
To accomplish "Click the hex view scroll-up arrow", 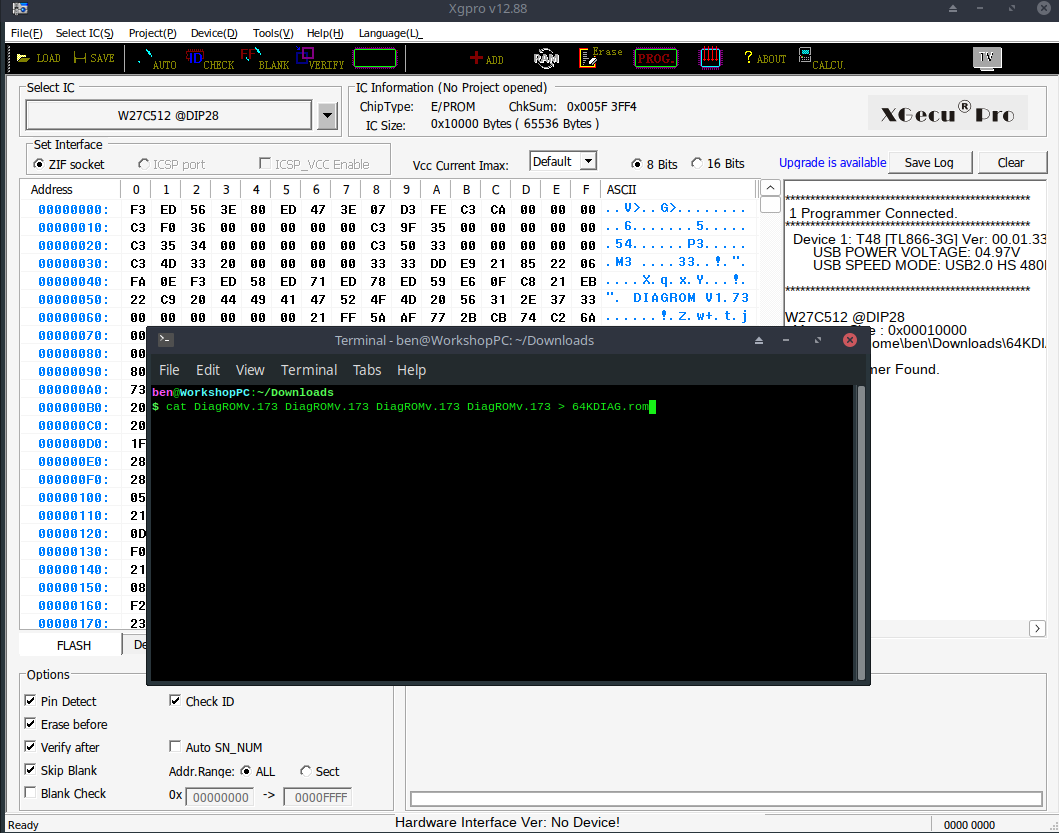I will 771,188.
